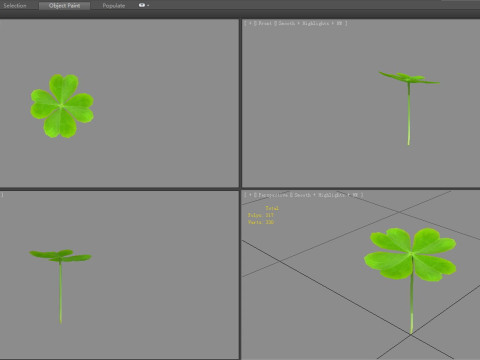Image resolution: width=480 pixels, height=360 pixels.
Task: Open the ribbon display options dropdown
Action: point(144,5)
